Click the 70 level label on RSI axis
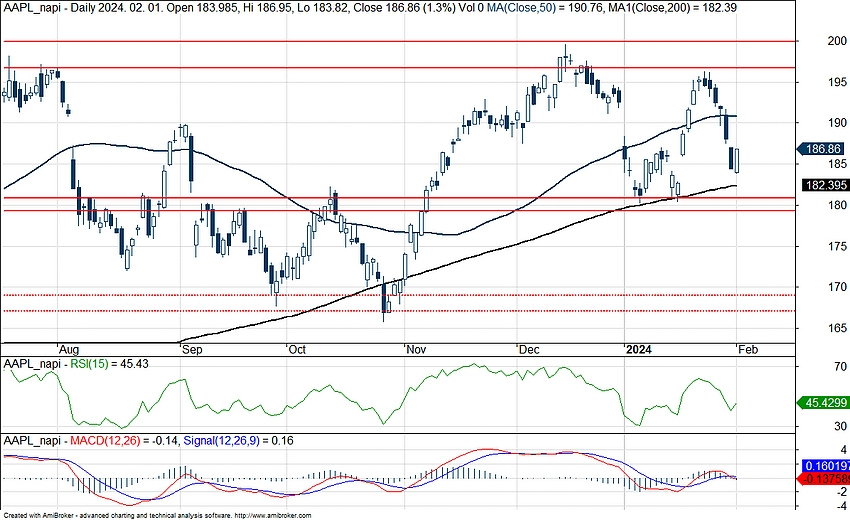Image resolution: width=850 pixels, height=520 pixels. point(841,367)
